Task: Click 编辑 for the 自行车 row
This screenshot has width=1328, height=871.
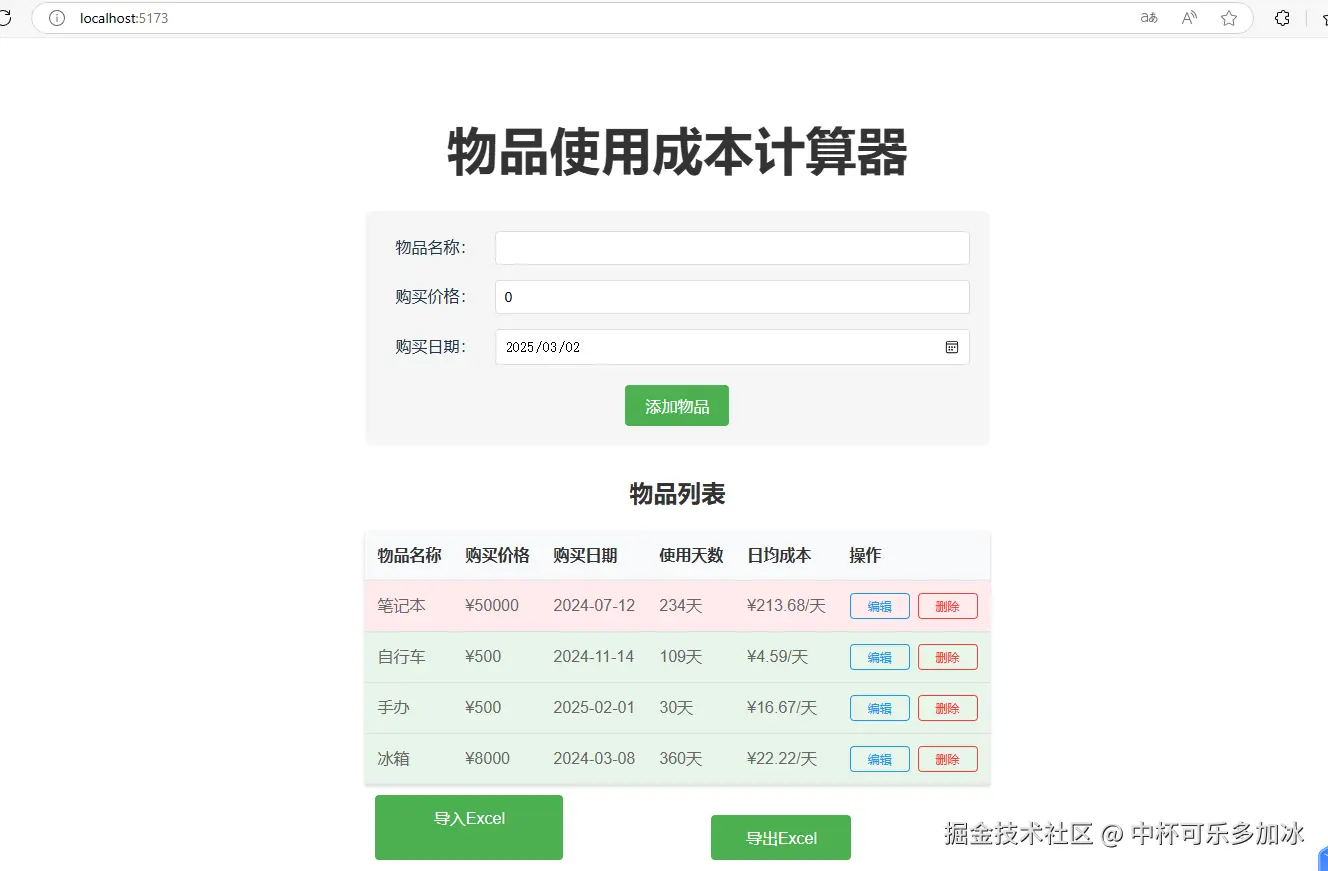Action: coord(880,657)
